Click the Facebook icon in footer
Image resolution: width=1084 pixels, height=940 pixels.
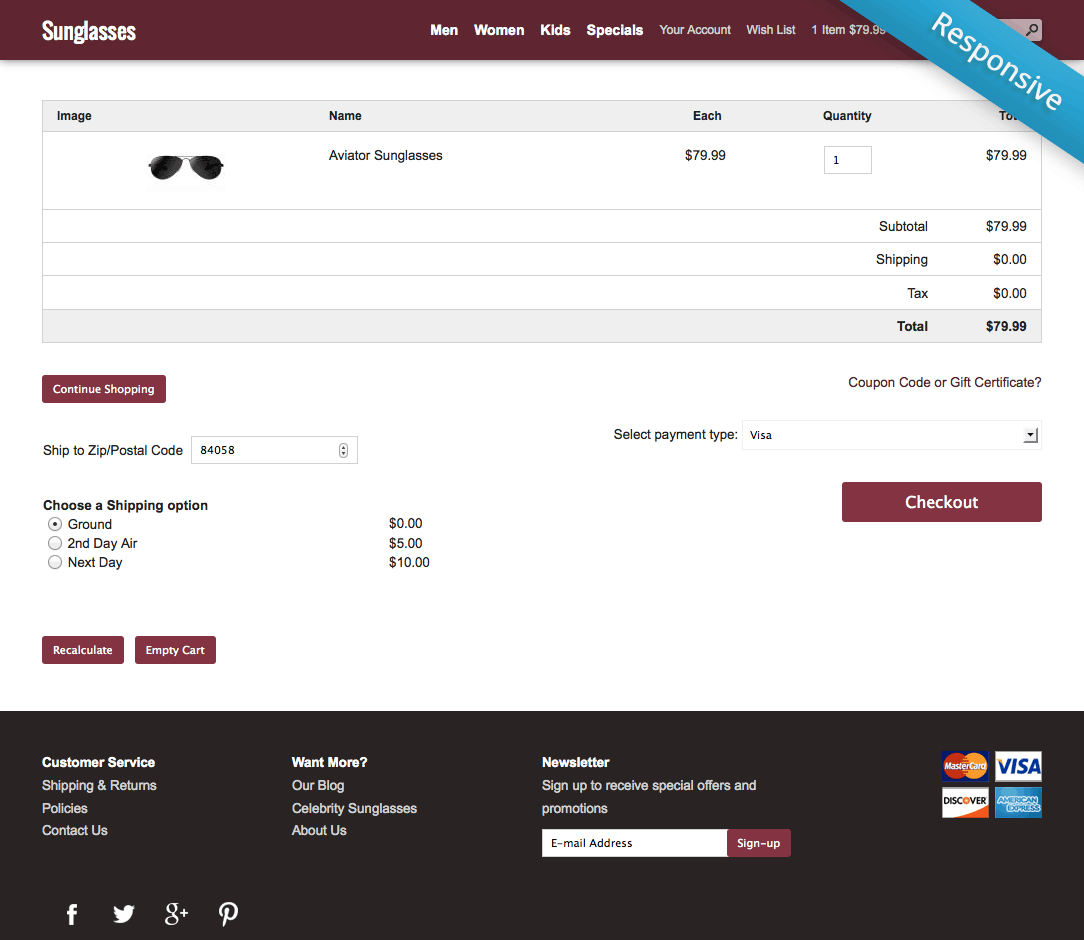point(72,914)
